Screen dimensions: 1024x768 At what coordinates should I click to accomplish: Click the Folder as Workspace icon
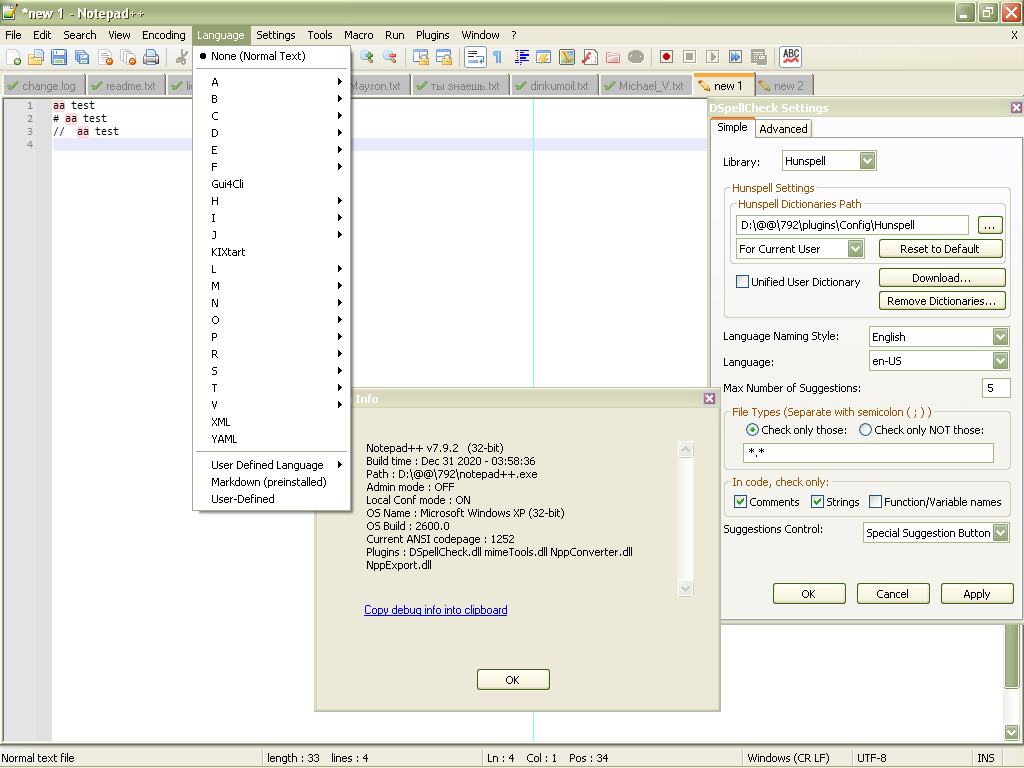click(613, 57)
